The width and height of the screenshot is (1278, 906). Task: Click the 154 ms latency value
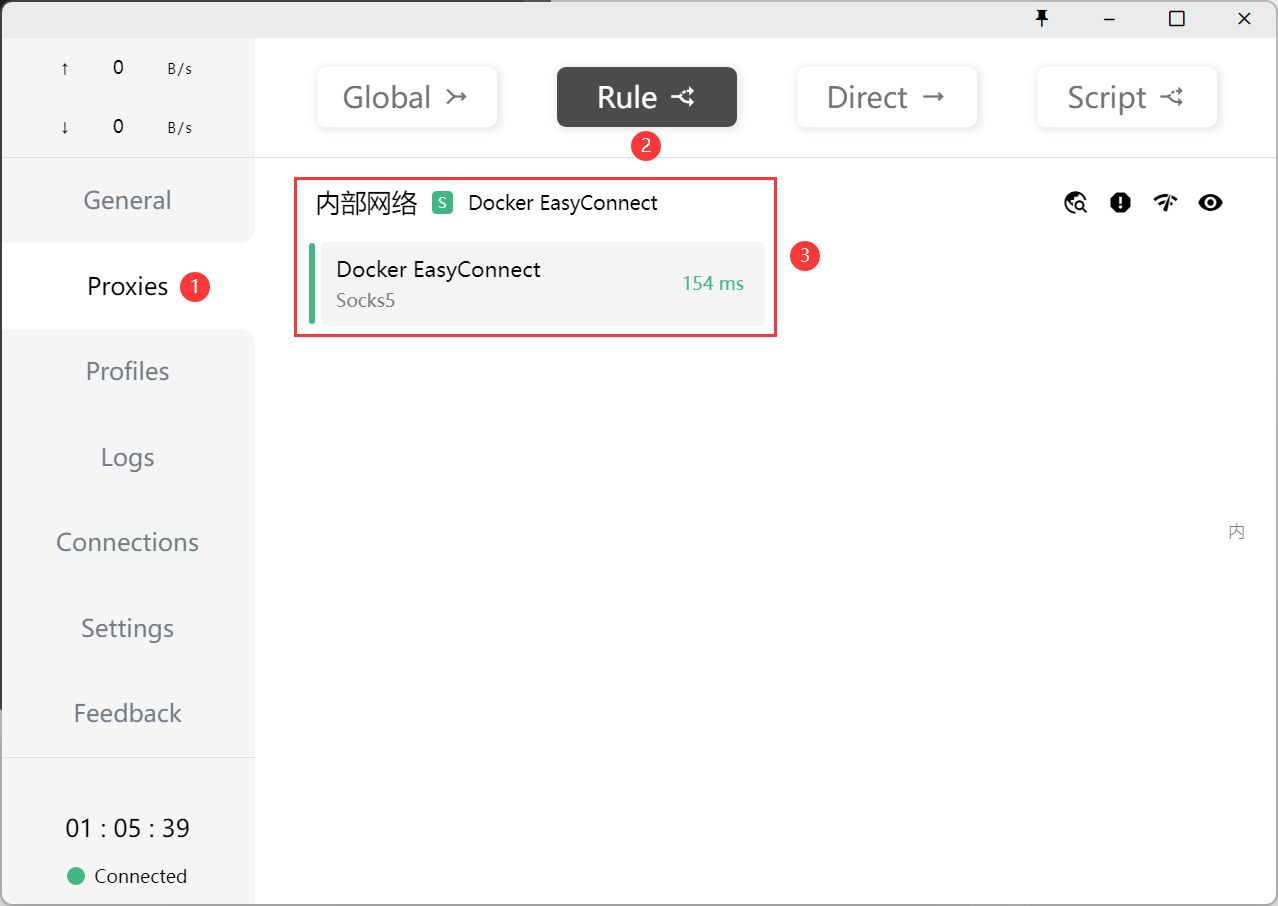[x=713, y=284]
